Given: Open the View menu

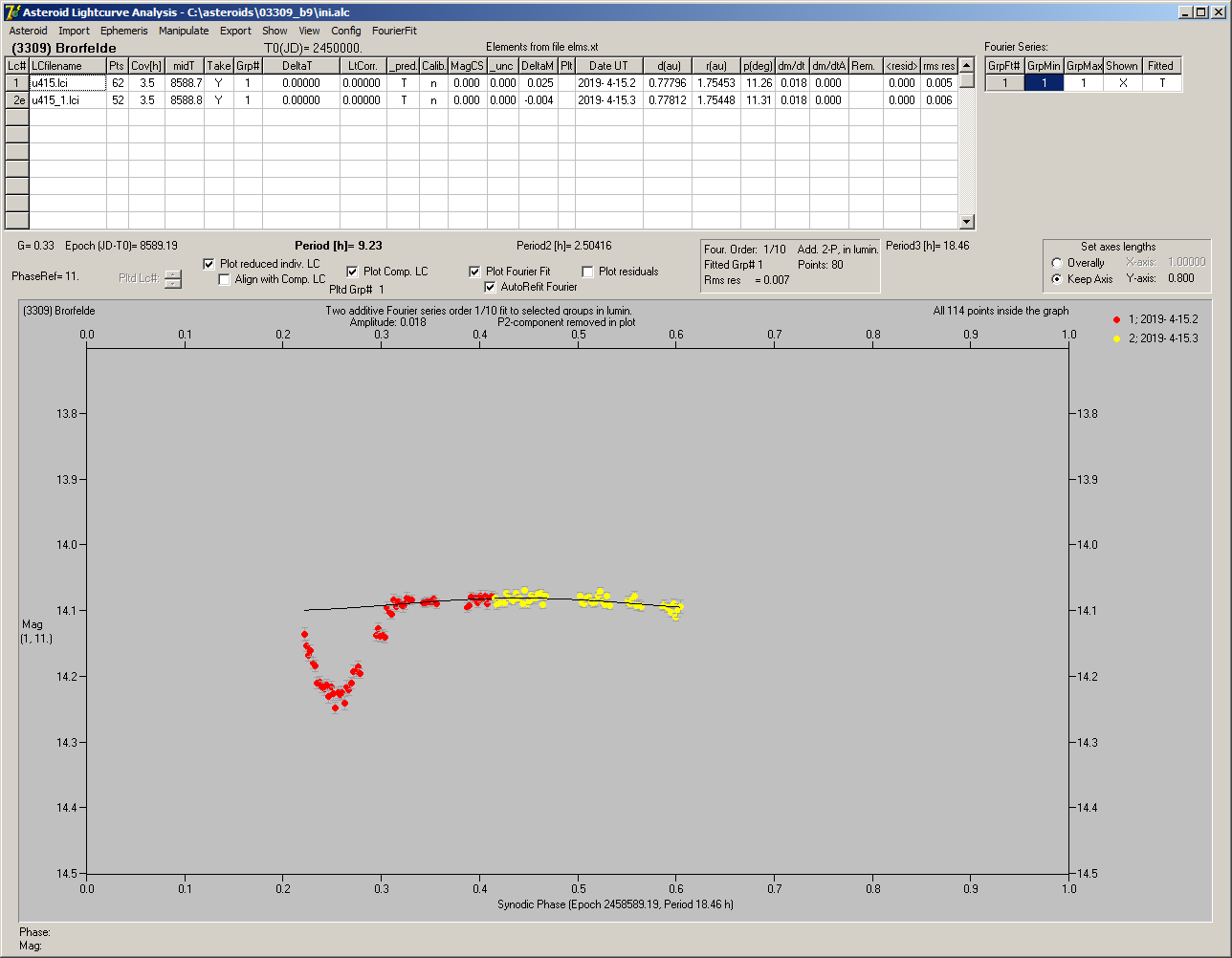Looking at the screenshot, I should click(x=309, y=31).
